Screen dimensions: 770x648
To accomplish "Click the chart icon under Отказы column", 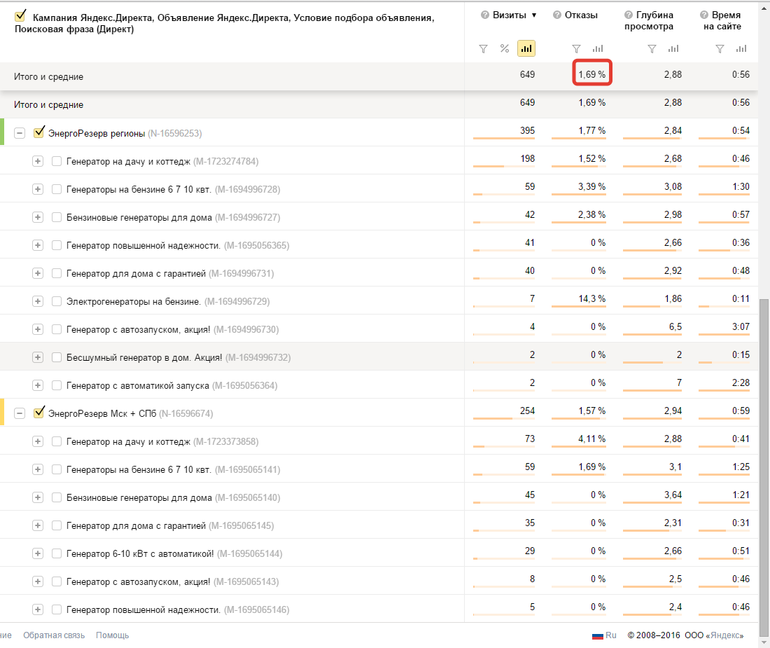I will tap(598, 49).
